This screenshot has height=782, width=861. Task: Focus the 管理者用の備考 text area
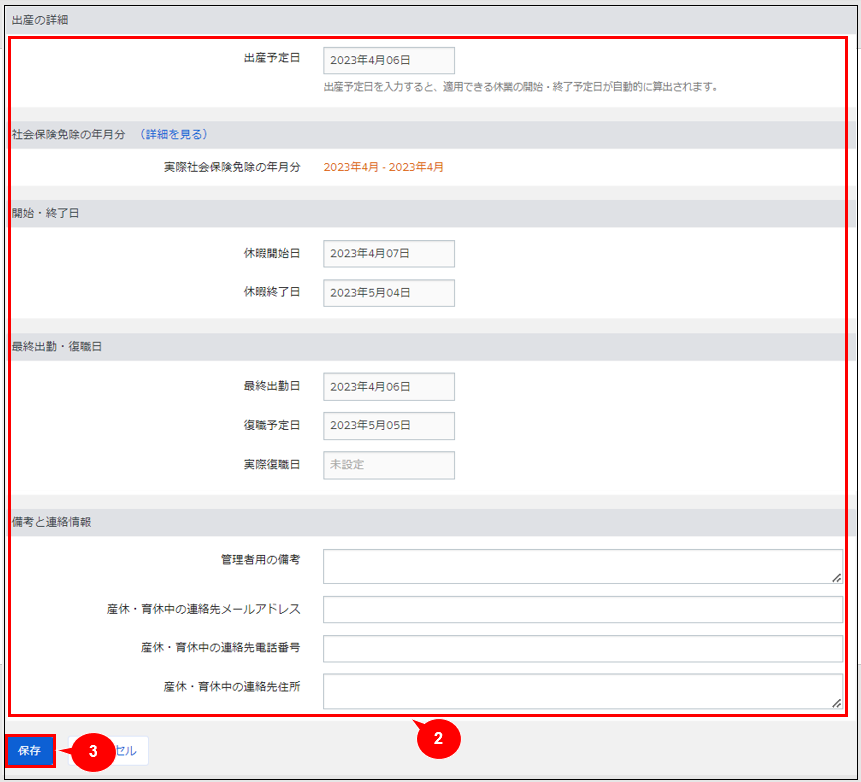pyautogui.click(x=582, y=566)
